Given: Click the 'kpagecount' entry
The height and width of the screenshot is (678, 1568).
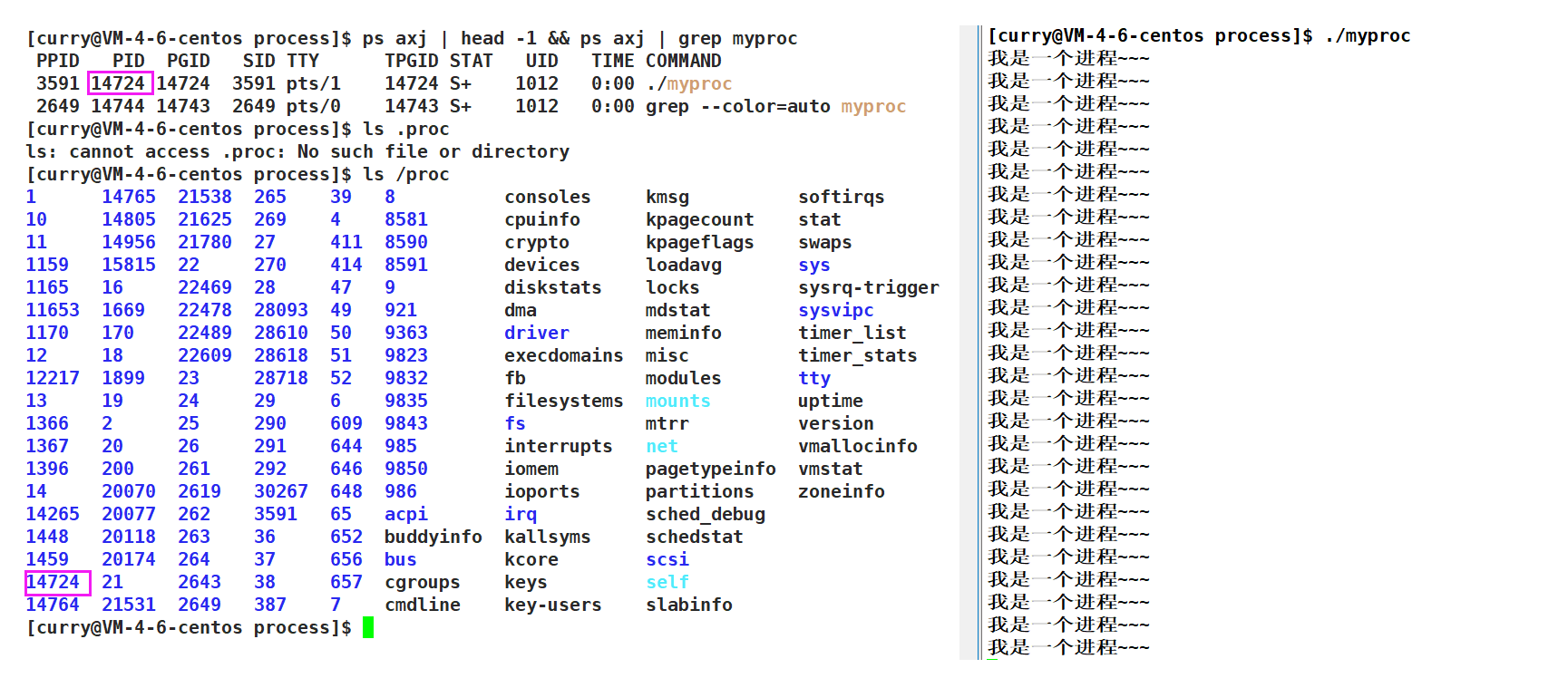Looking at the screenshot, I should pos(700,220).
